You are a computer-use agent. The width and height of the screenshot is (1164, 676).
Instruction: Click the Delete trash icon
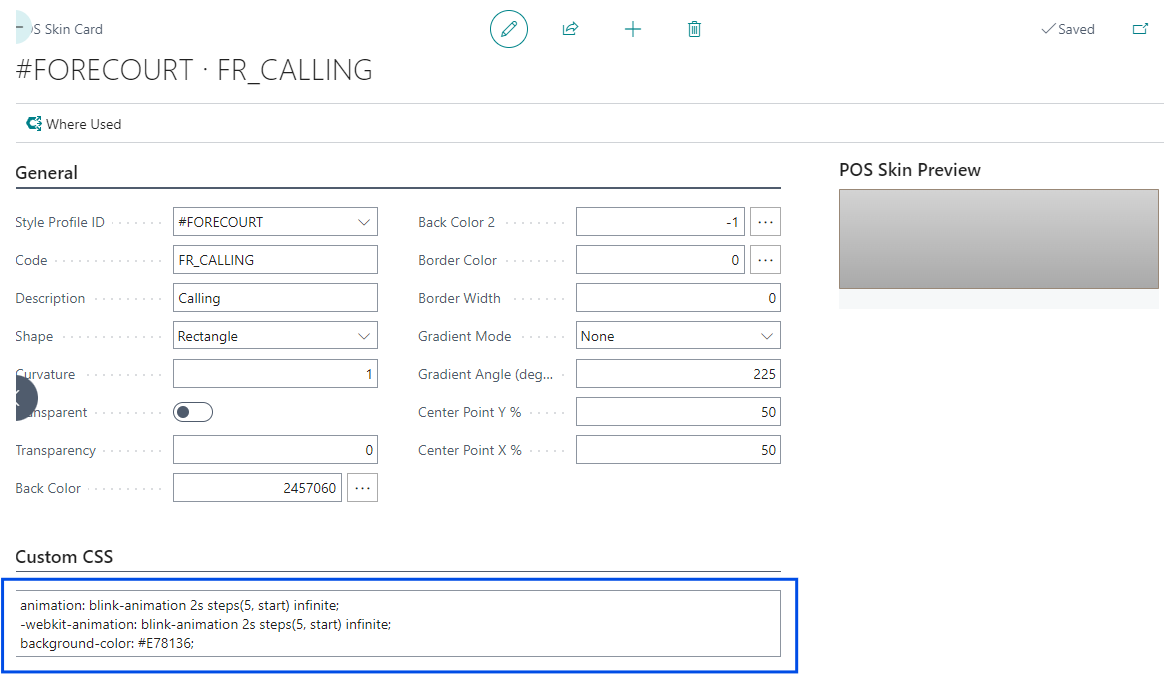694,29
